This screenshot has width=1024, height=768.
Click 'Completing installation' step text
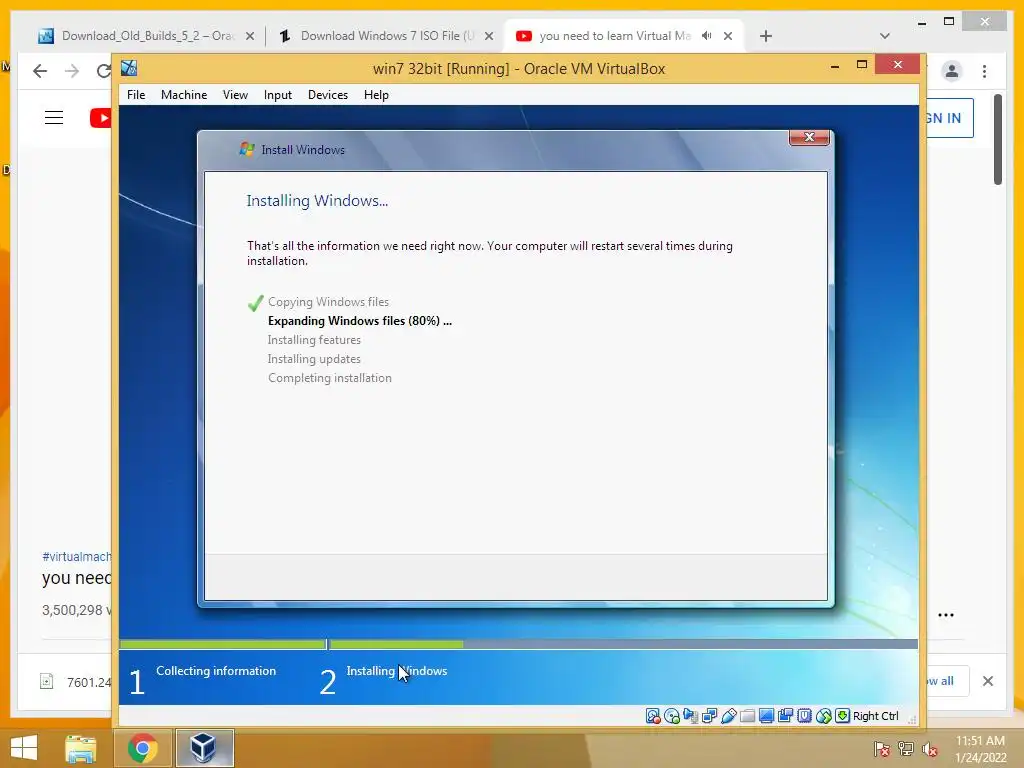tap(330, 377)
